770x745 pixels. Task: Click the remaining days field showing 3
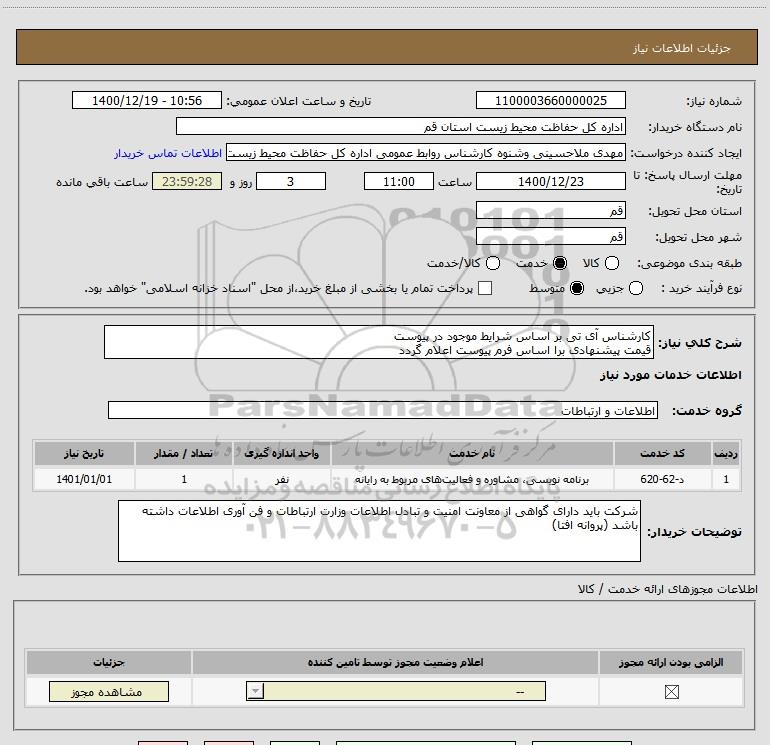(x=291, y=181)
